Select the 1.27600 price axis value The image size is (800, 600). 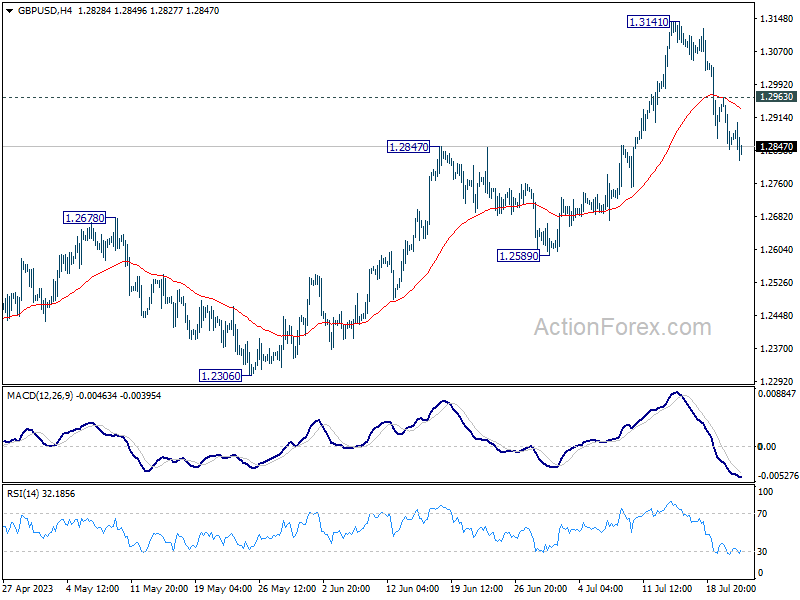tap(777, 184)
